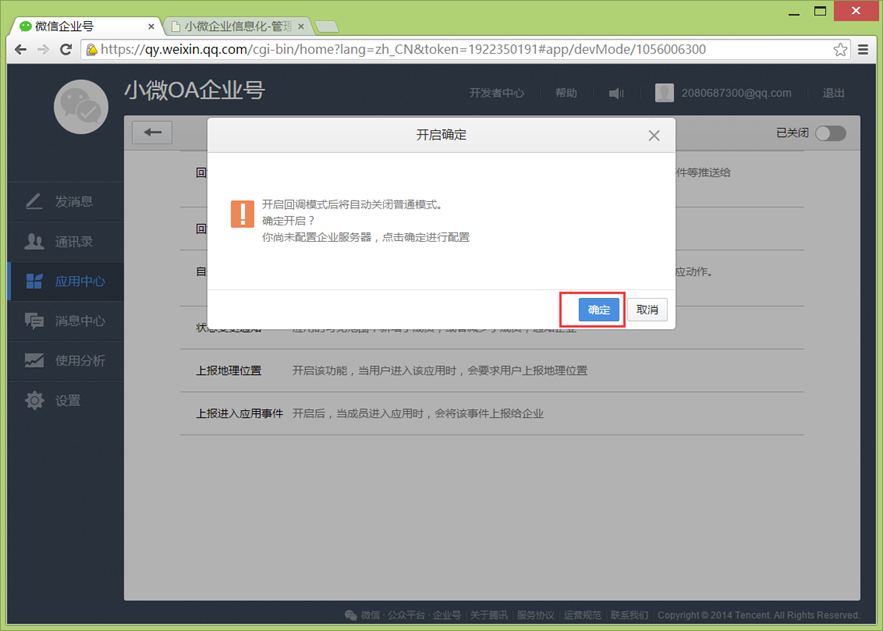Click the 确定开启？ line in dialog
The width and height of the screenshot is (883, 631).
point(288,221)
